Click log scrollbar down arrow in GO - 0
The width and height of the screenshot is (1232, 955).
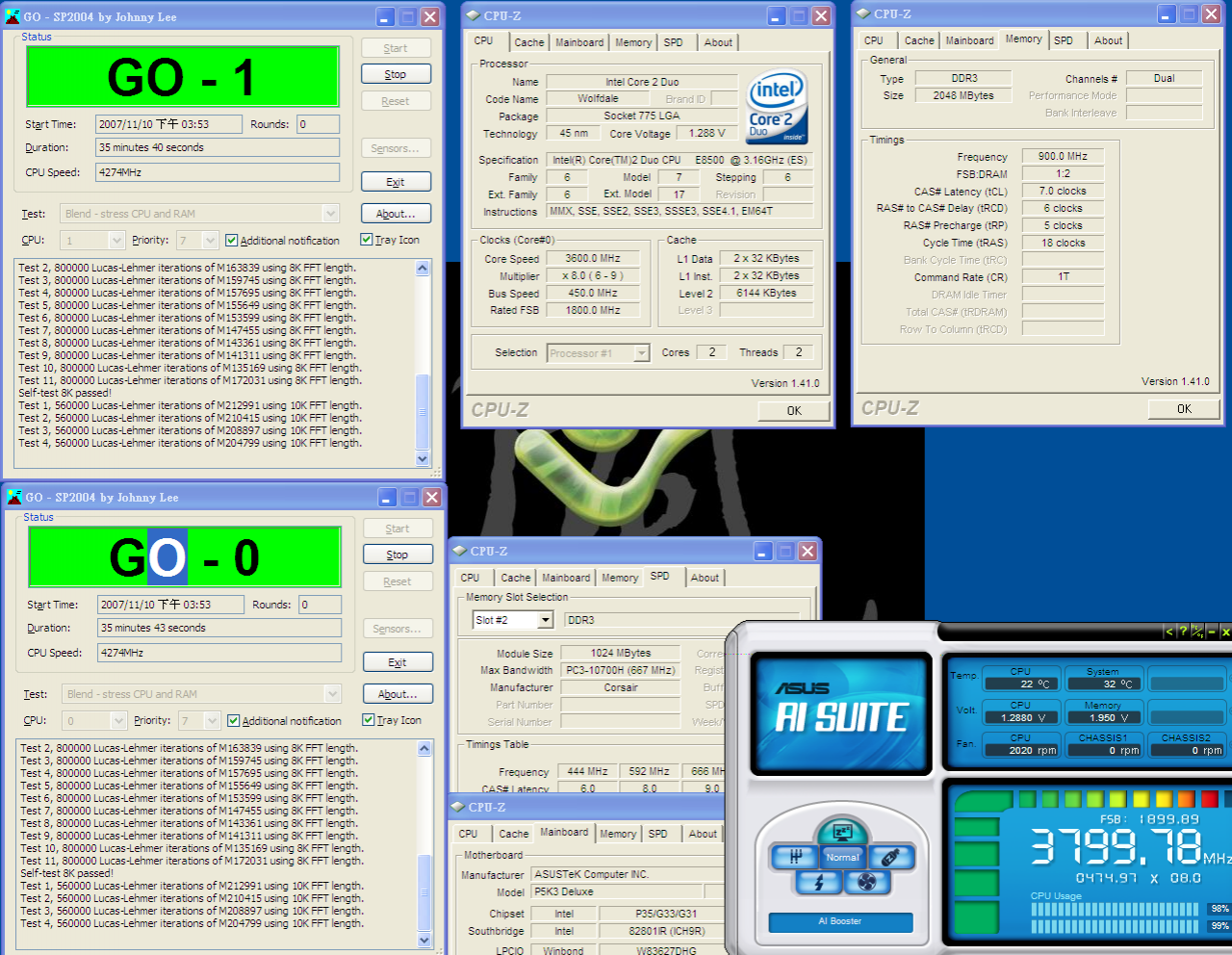coord(424,940)
